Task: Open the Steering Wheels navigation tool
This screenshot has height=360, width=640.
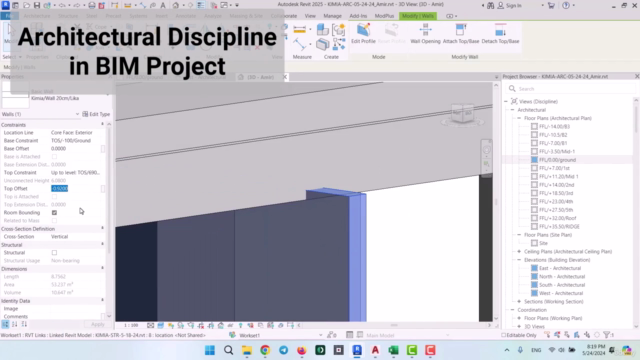Action: pyautogui.click(x=487, y=150)
